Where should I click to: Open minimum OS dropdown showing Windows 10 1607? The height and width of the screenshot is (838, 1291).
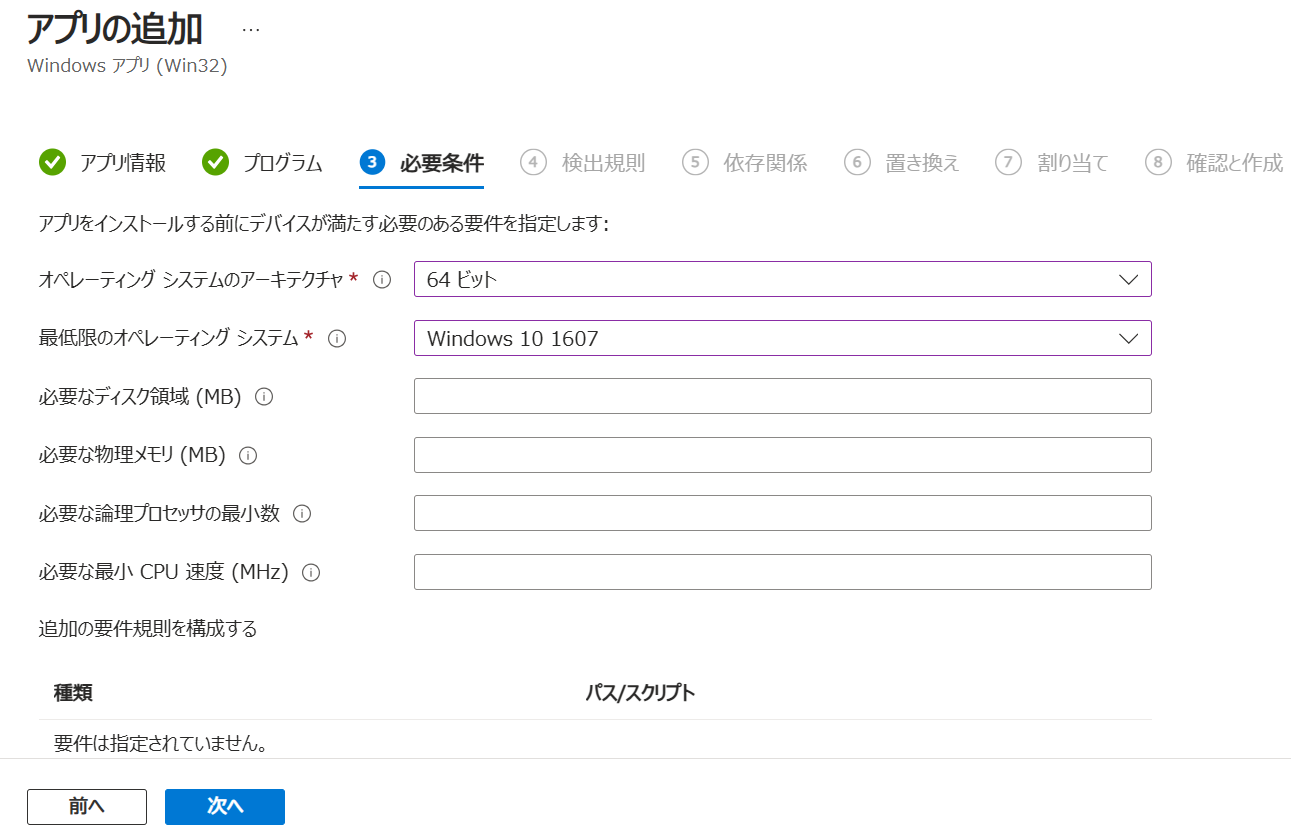(x=782, y=338)
